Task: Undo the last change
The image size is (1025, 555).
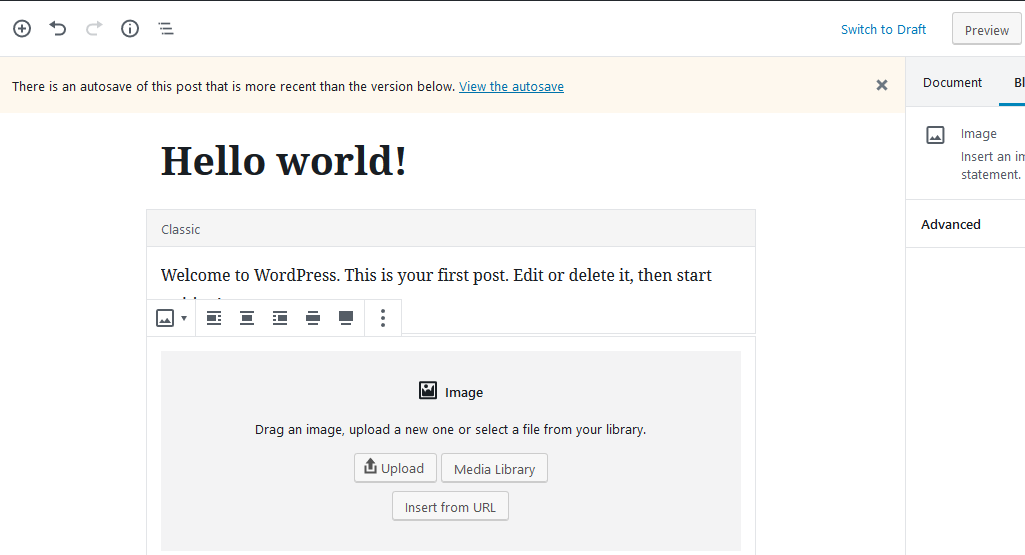Action: (58, 29)
